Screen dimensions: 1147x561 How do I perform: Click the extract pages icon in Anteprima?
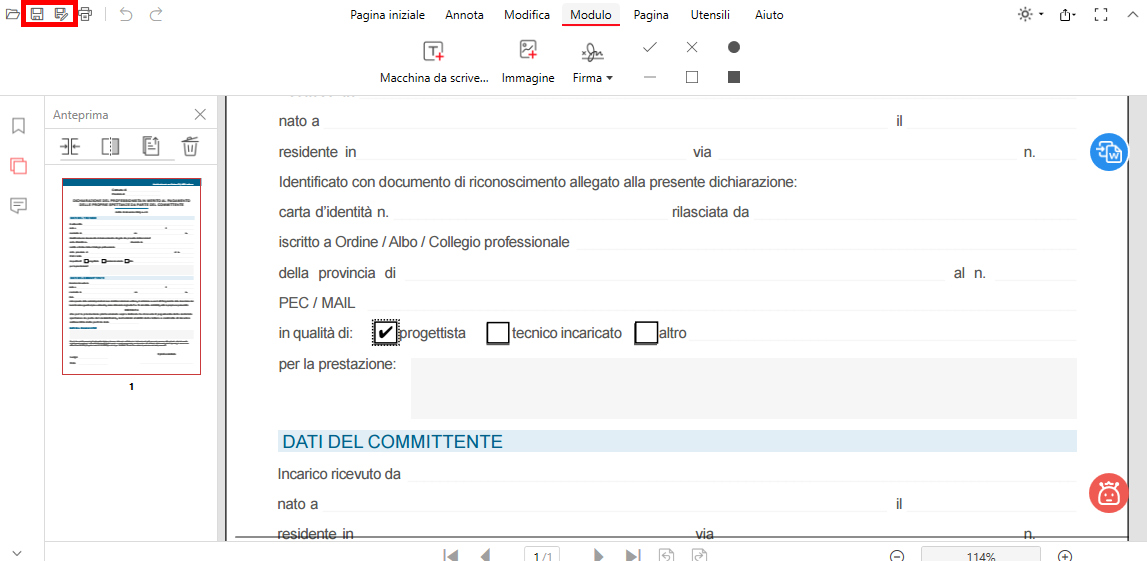pos(150,146)
